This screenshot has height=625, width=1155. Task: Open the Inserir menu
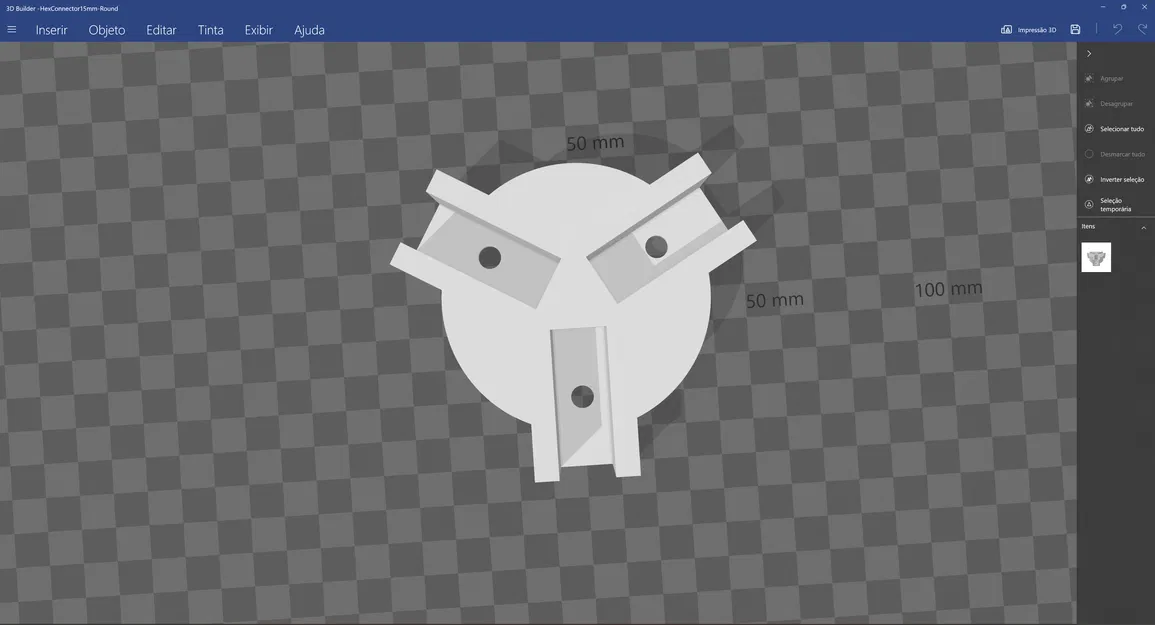52,30
